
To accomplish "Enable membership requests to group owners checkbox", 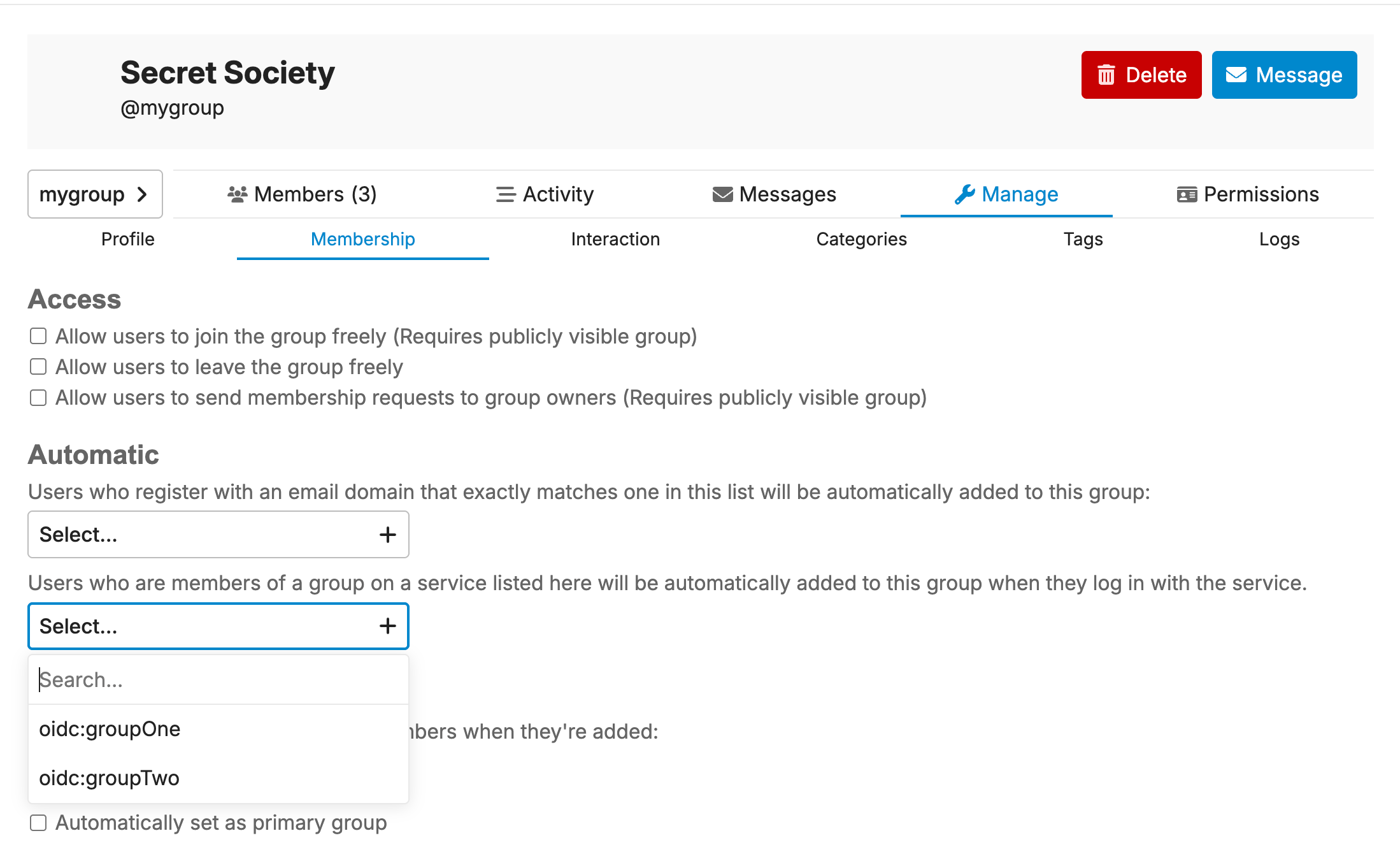I will [38, 398].
